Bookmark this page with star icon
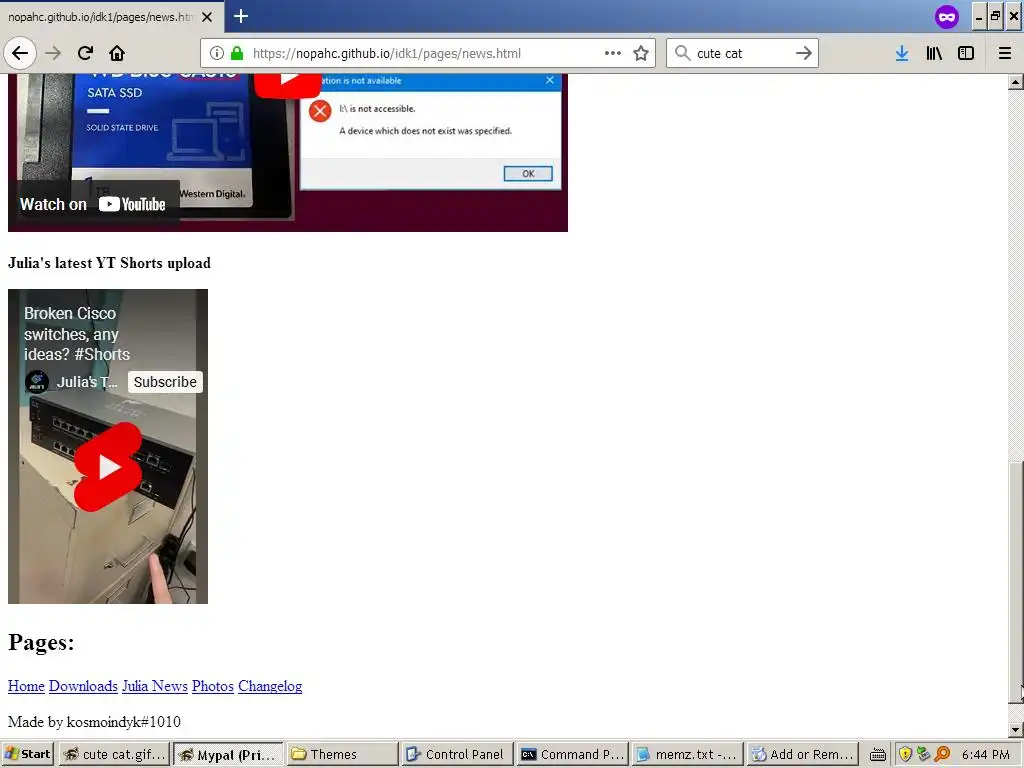 [641, 53]
